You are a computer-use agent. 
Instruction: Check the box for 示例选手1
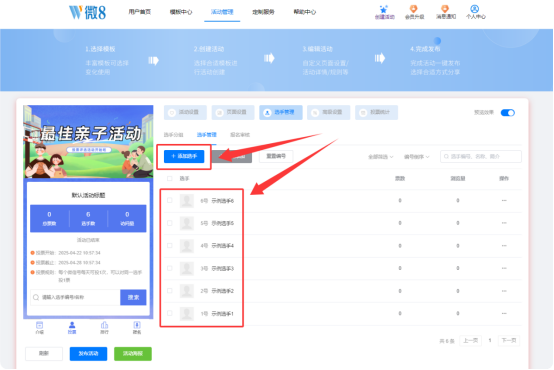[x=170, y=313]
